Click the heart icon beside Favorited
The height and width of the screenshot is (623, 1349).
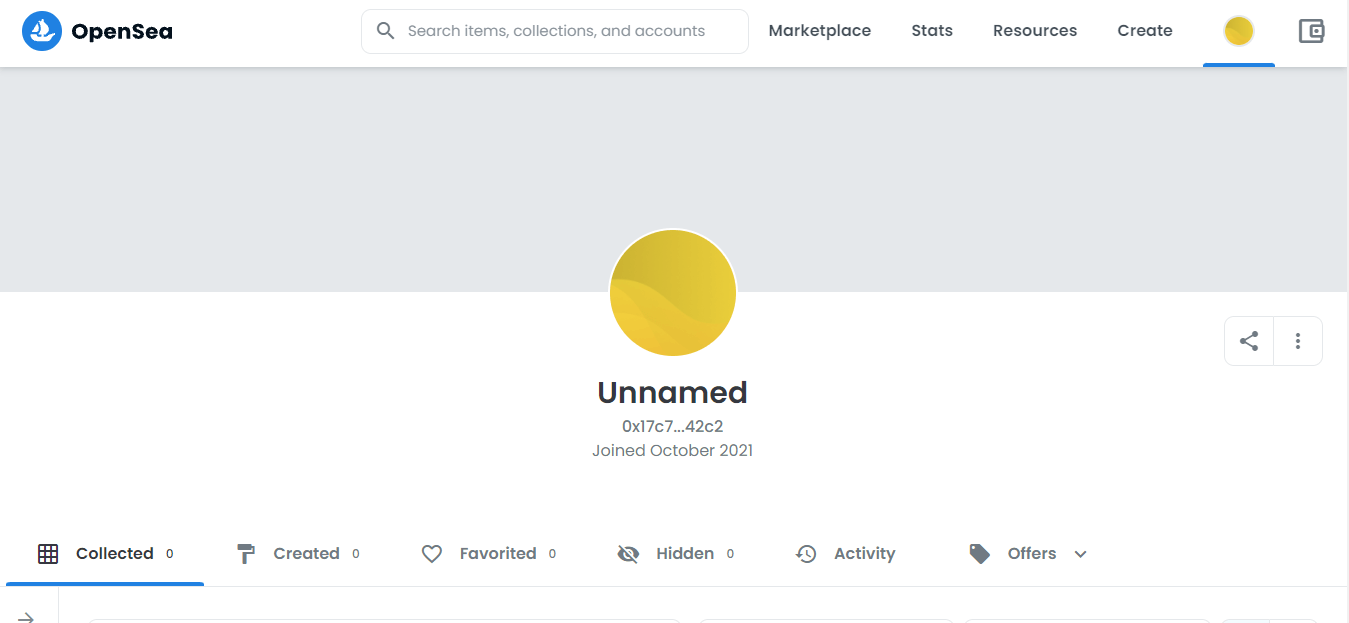pyautogui.click(x=432, y=554)
